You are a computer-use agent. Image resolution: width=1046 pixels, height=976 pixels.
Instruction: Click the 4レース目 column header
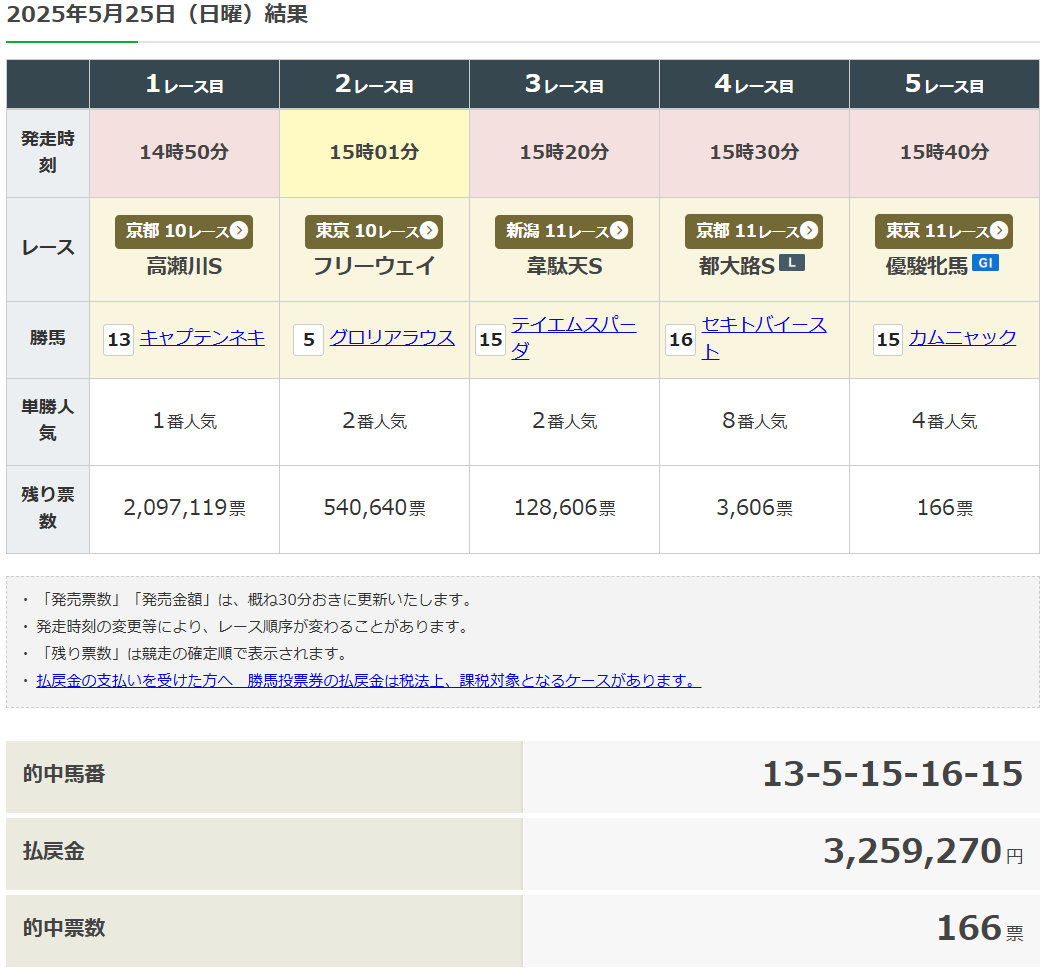[754, 84]
